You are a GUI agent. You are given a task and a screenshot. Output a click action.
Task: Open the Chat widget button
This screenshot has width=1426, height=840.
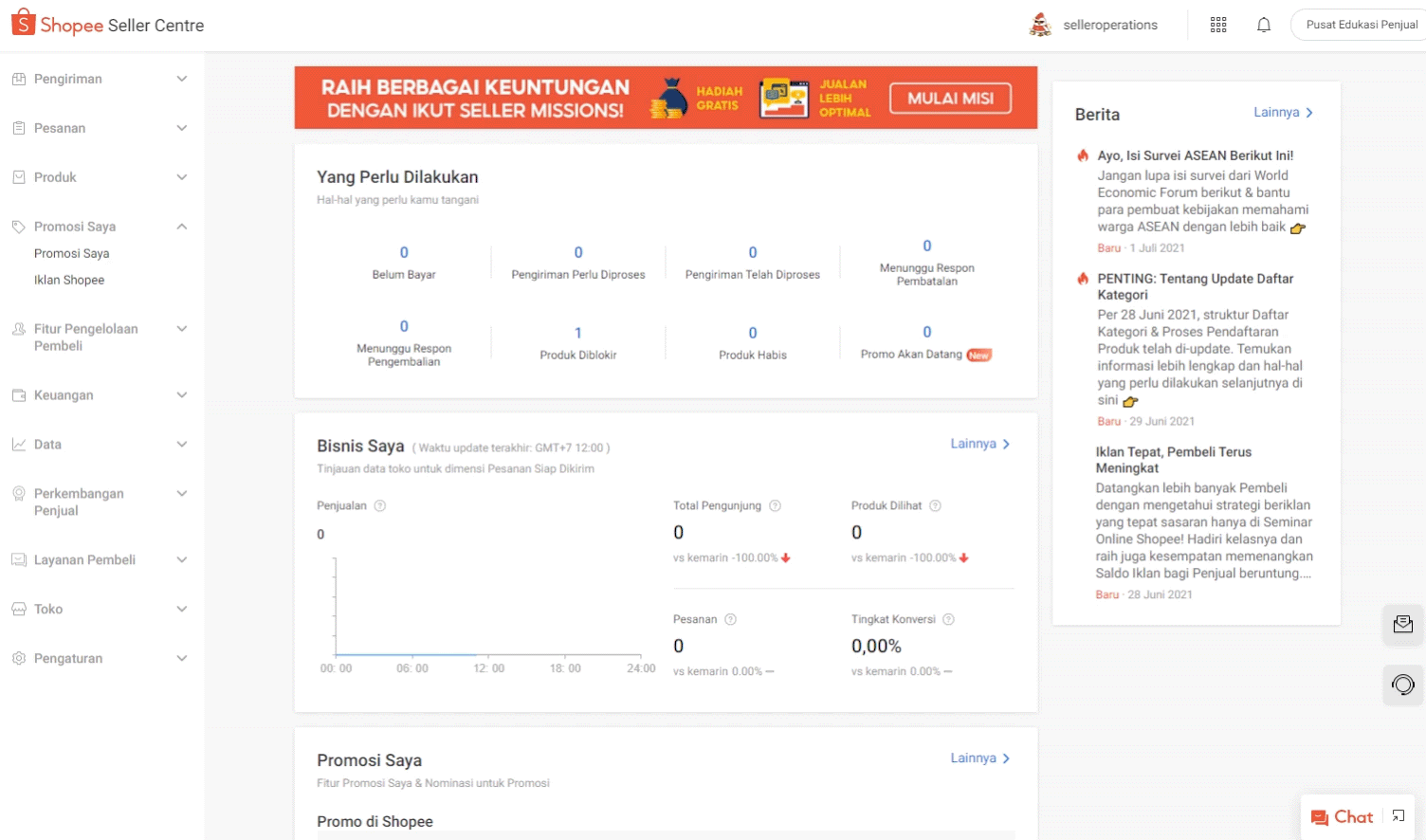coord(1342,816)
